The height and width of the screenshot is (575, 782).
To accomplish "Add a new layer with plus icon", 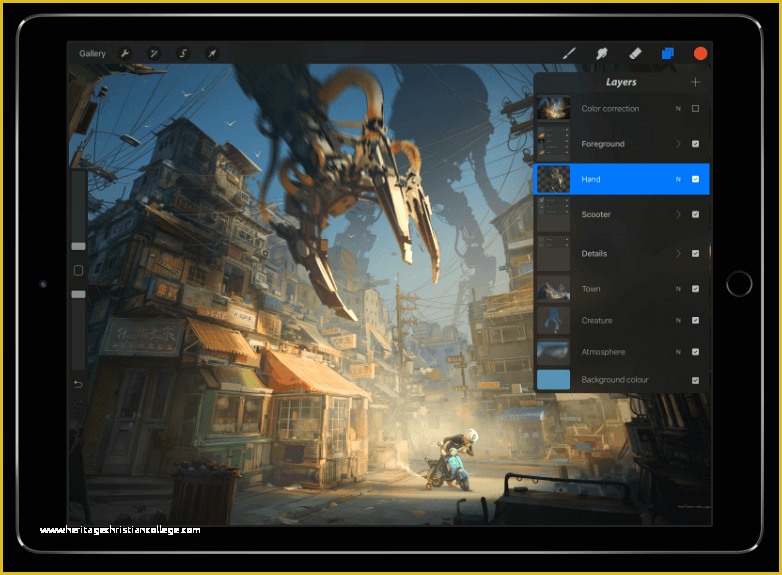I will tap(695, 82).
